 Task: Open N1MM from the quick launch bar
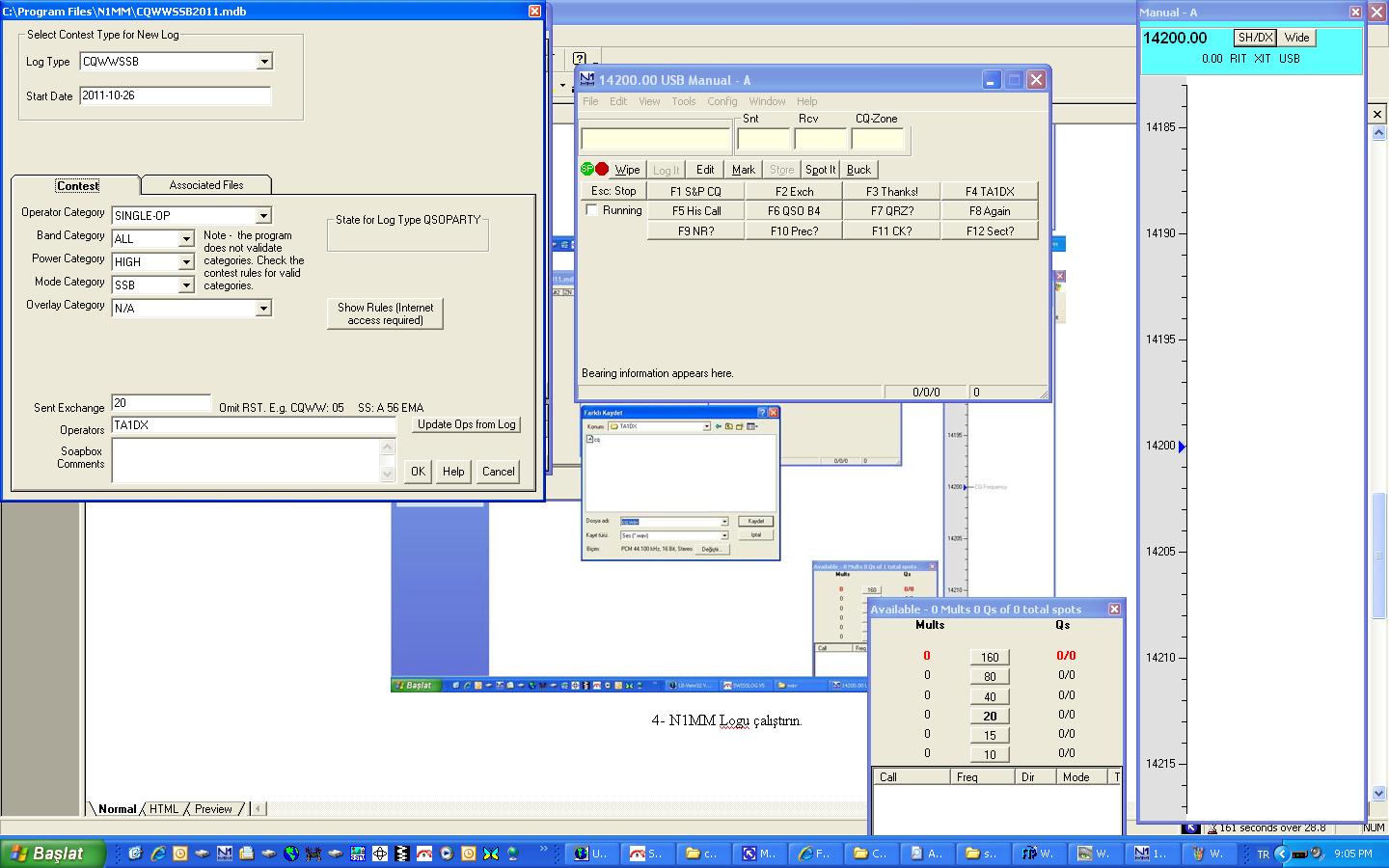click(x=224, y=854)
